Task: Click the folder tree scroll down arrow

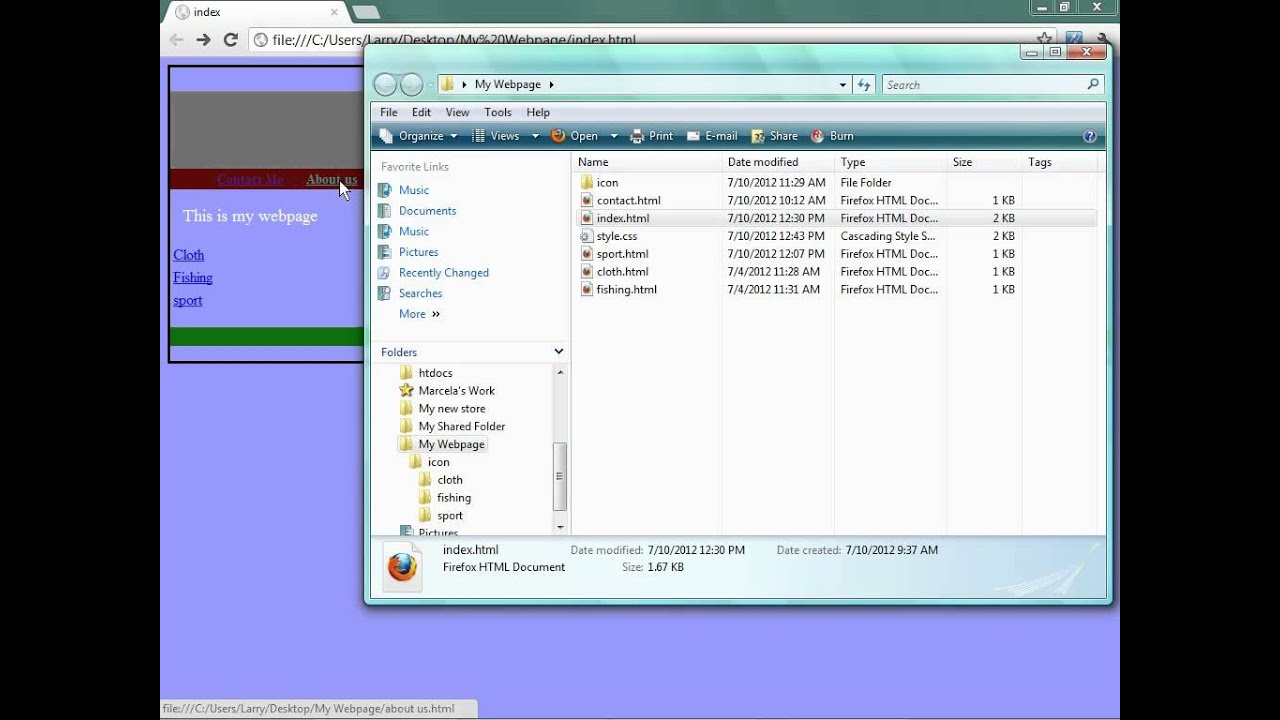Action: click(x=560, y=527)
